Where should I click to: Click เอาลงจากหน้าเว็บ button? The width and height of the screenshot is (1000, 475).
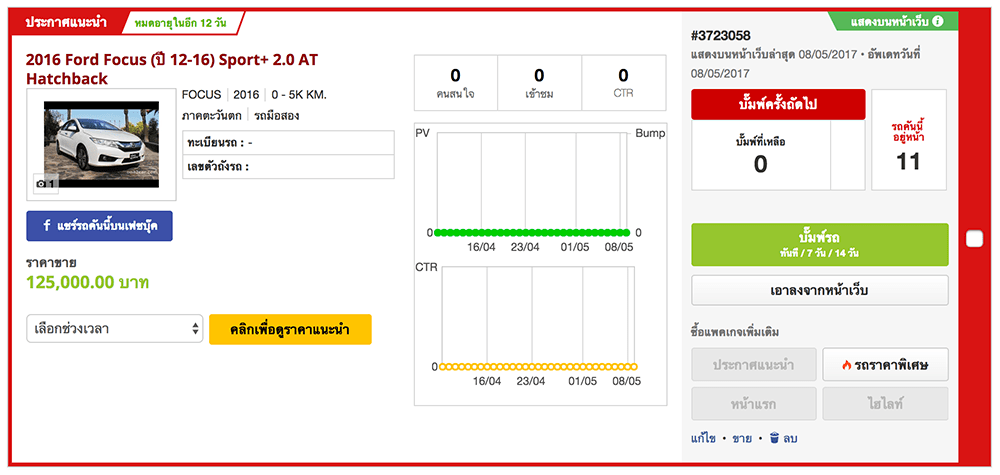pos(820,290)
